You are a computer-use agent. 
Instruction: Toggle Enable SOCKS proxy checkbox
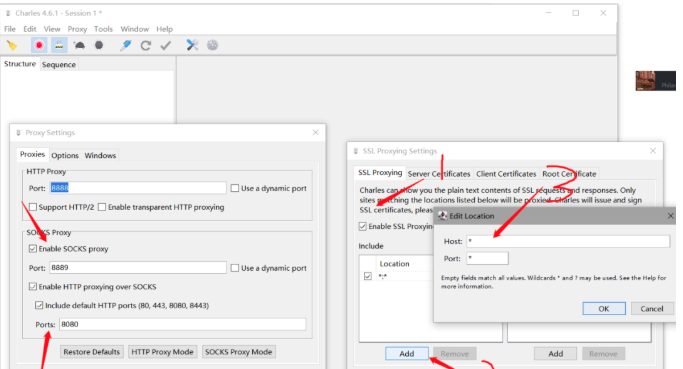click(33, 249)
